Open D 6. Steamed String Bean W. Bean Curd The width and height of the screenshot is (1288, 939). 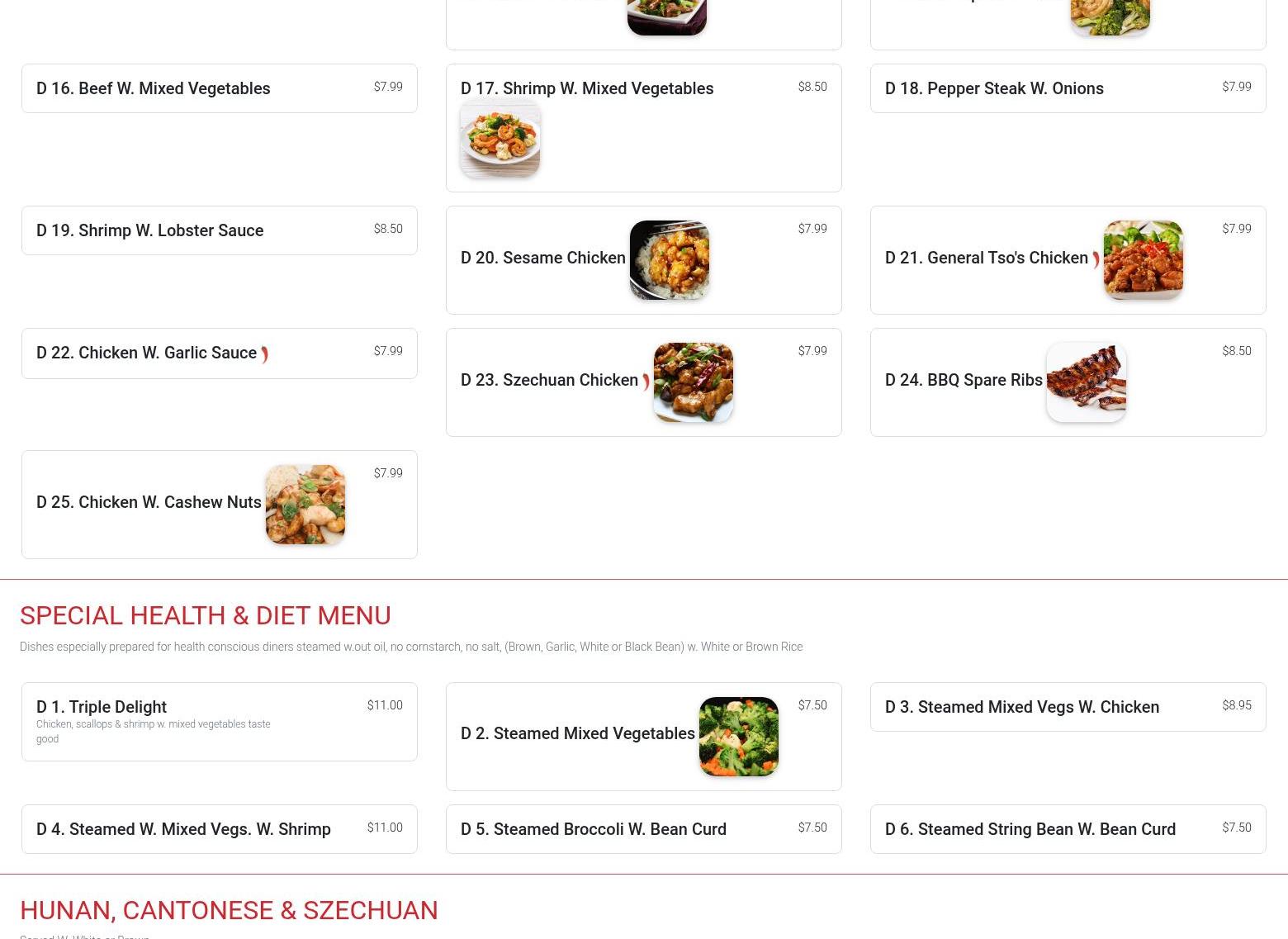click(1068, 829)
